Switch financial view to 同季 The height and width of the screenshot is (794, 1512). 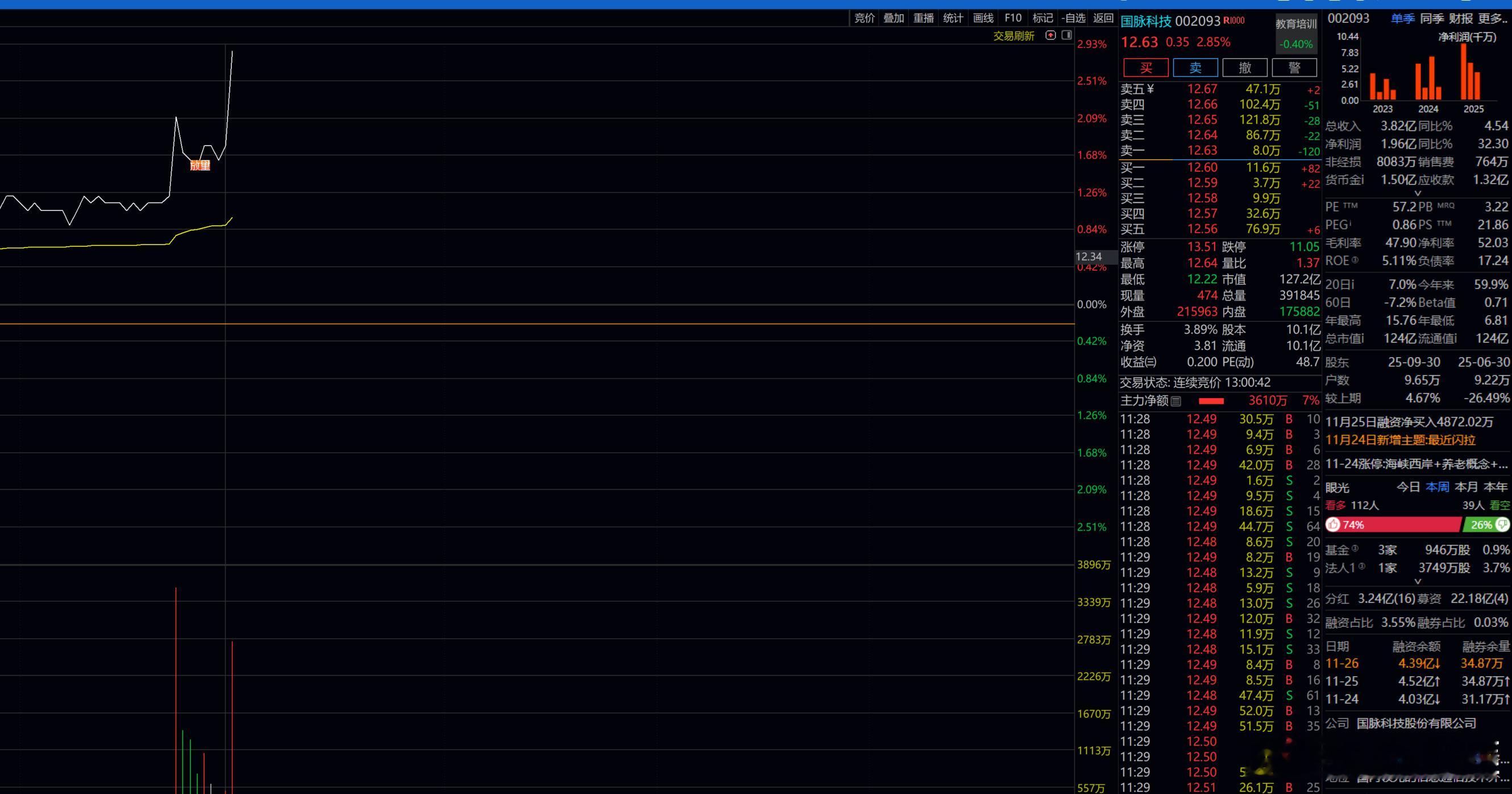[x=1432, y=19]
